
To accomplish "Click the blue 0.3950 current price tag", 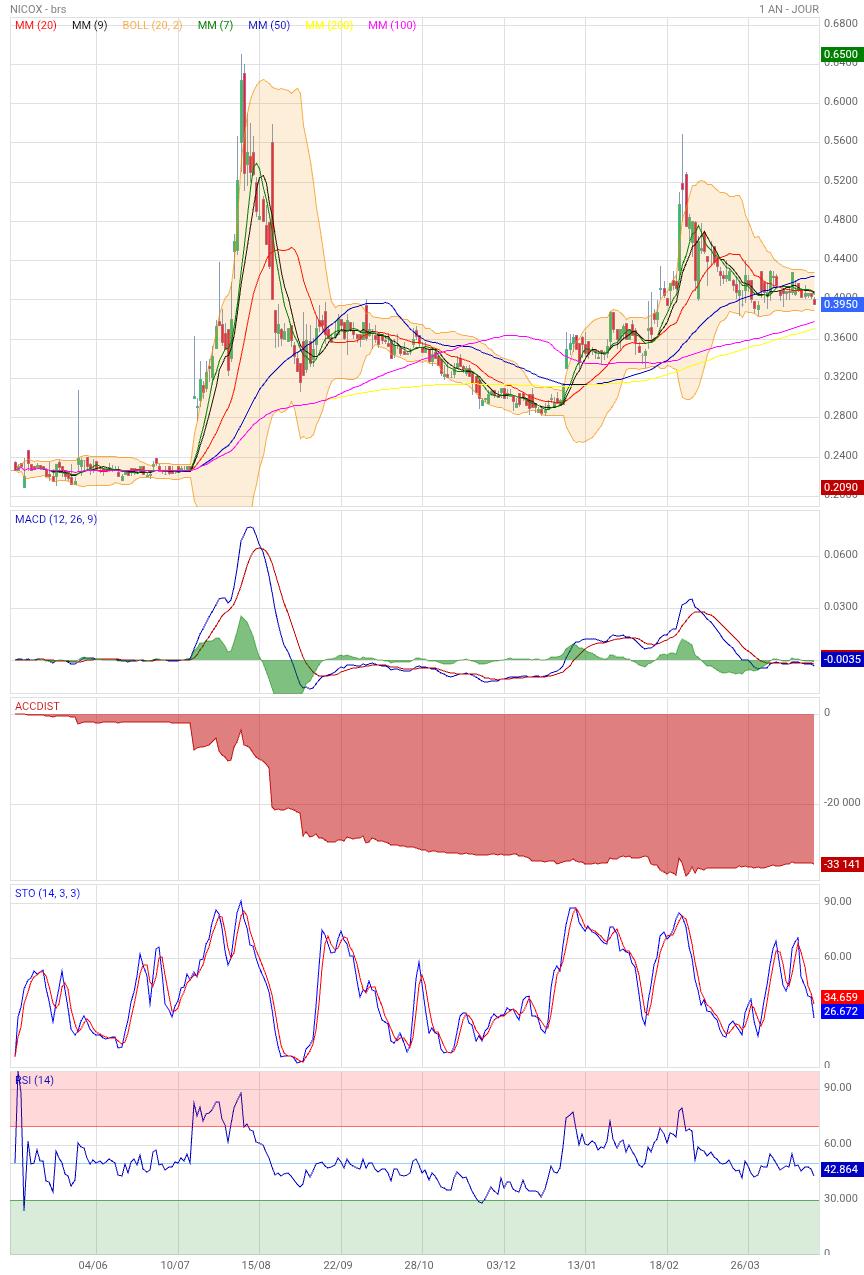I will coord(840,303).
